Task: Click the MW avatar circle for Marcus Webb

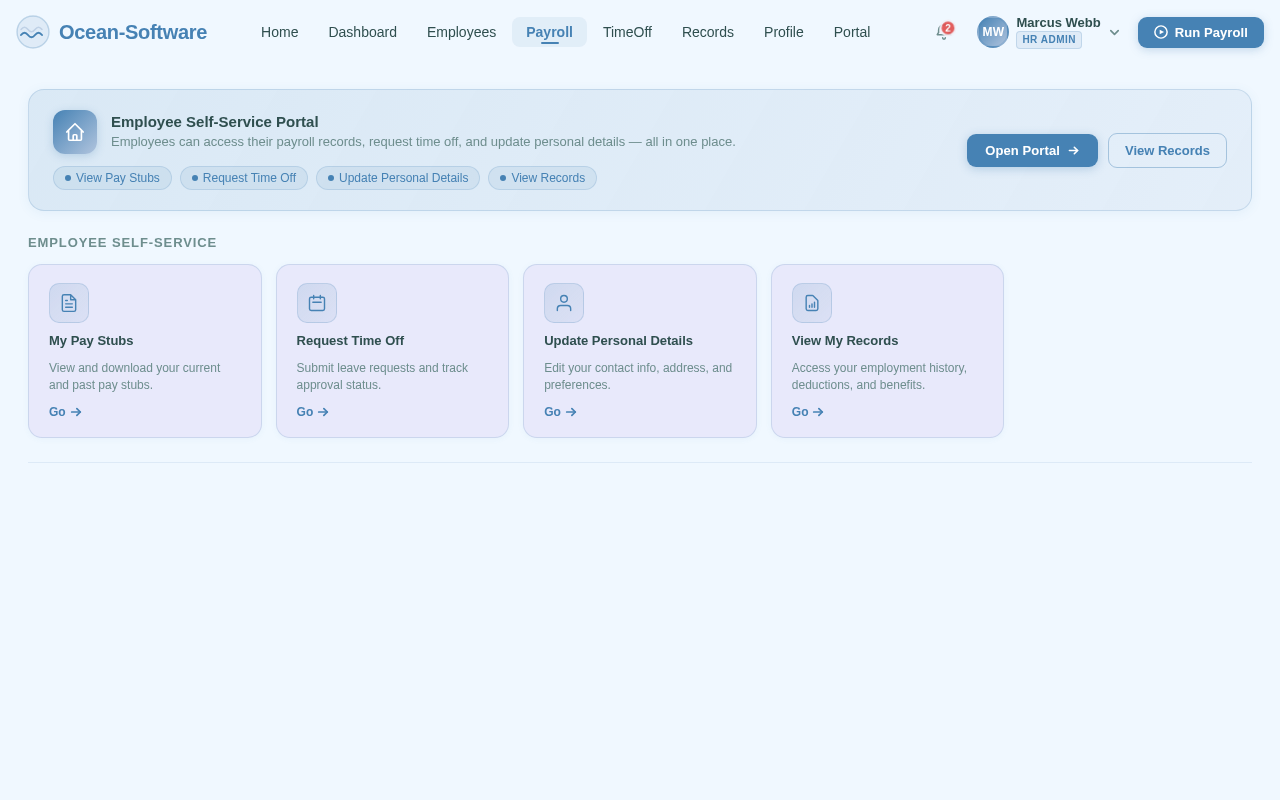Action: (x=992, y=31)
